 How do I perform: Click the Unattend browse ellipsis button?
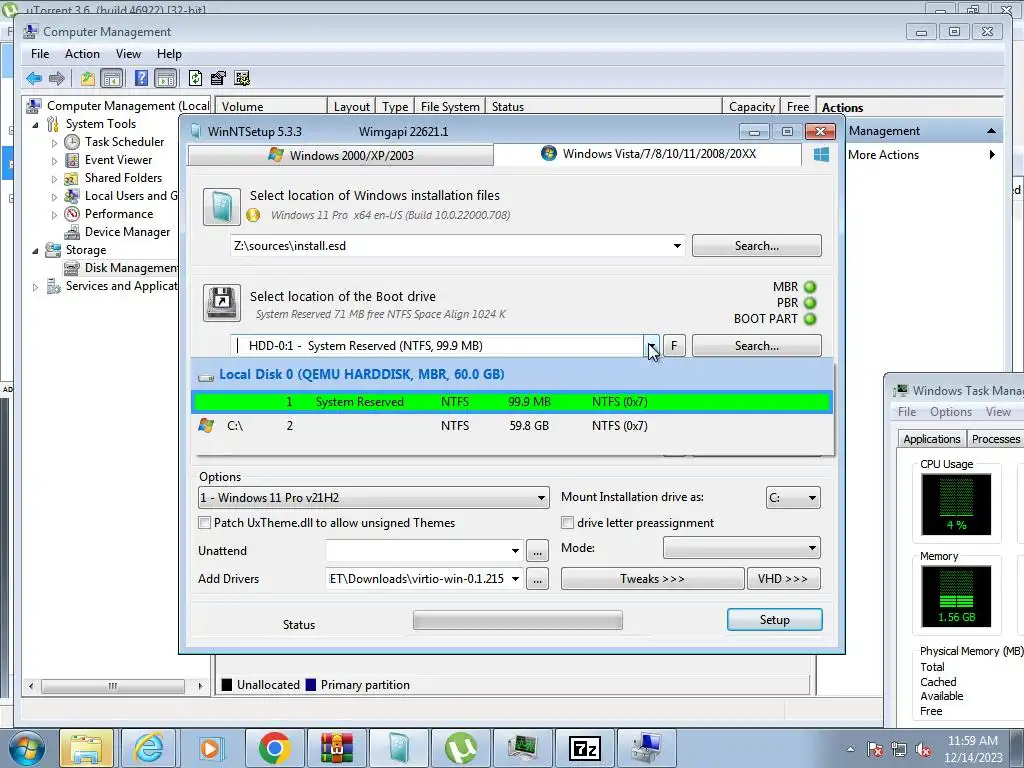click(x=537, y=551)
